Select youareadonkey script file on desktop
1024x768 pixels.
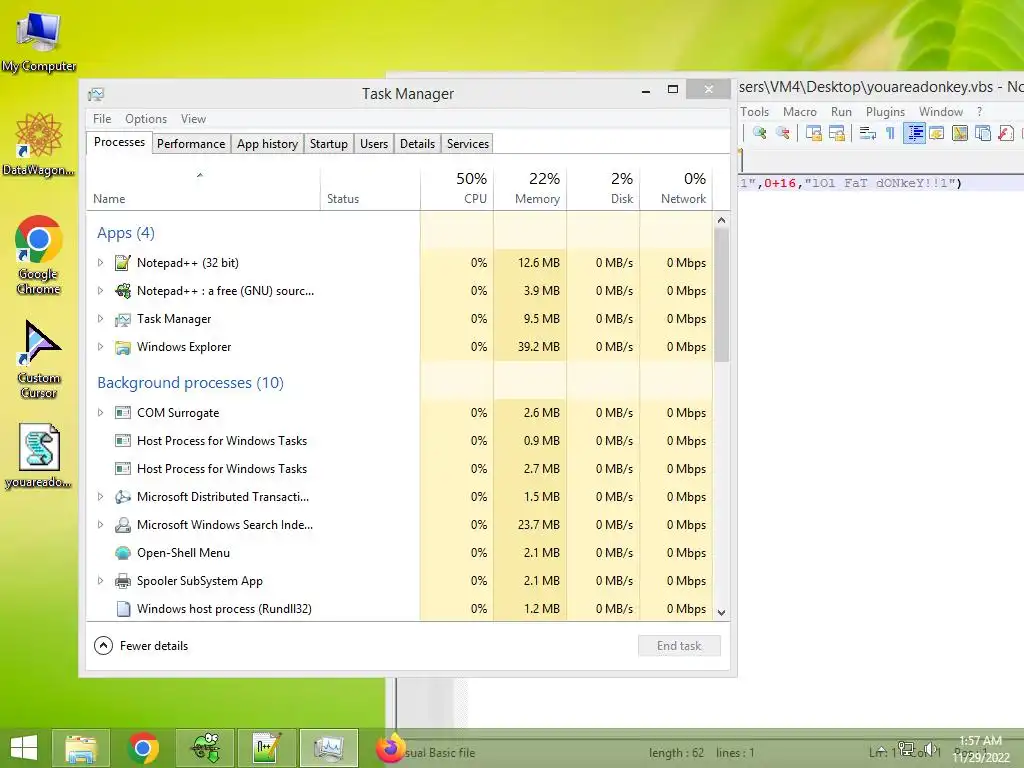click(x=39, y=456)
